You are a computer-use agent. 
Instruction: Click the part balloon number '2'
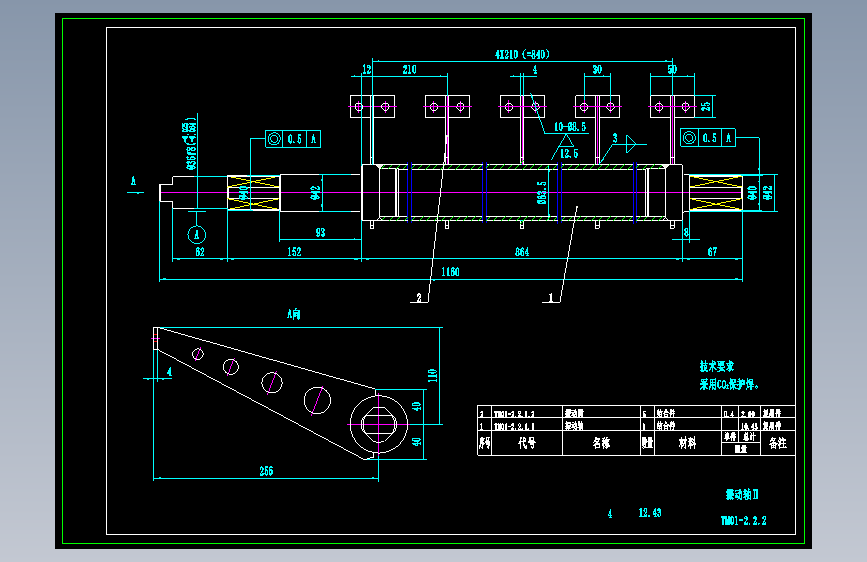[x=419, y=298]
